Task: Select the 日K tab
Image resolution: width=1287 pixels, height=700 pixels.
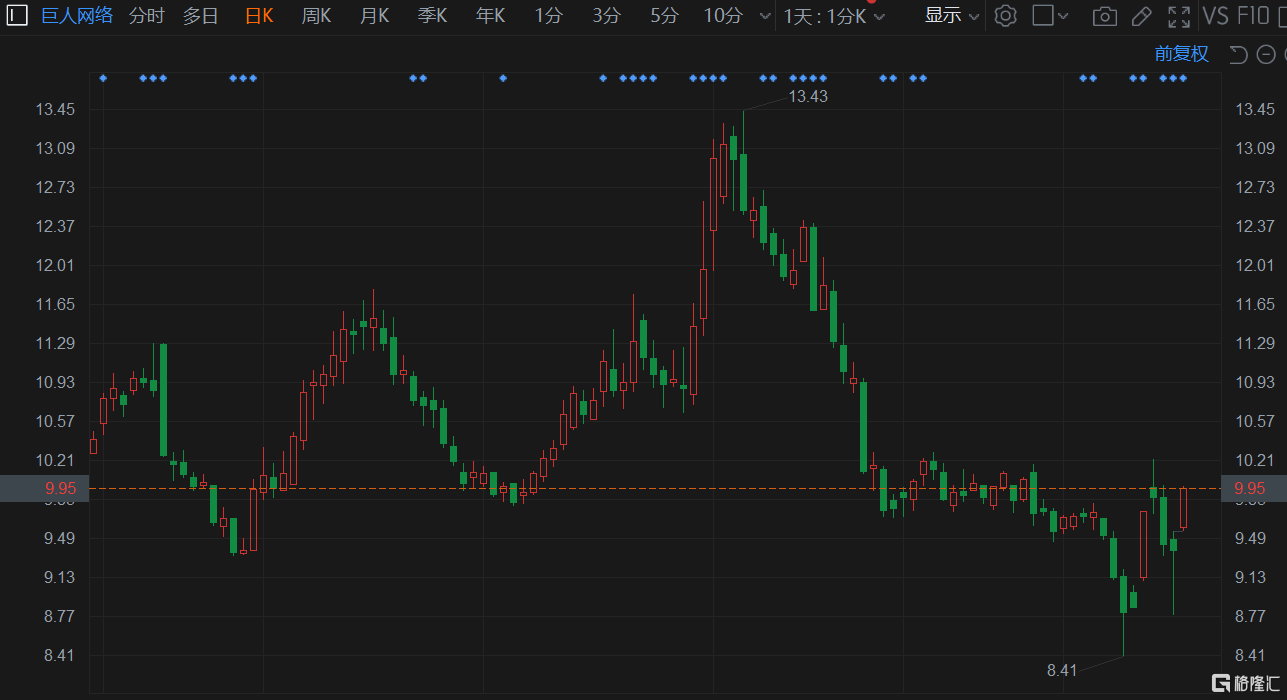Action: [x=259, y=15]
